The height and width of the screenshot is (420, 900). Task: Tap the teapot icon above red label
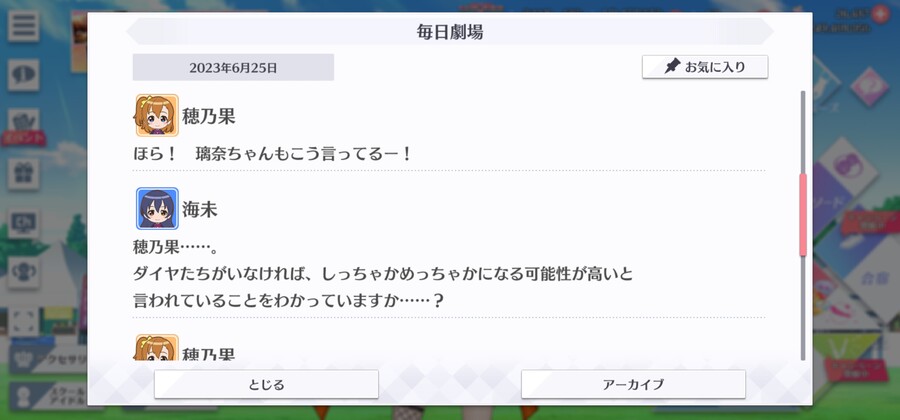(x=24, y=122)
